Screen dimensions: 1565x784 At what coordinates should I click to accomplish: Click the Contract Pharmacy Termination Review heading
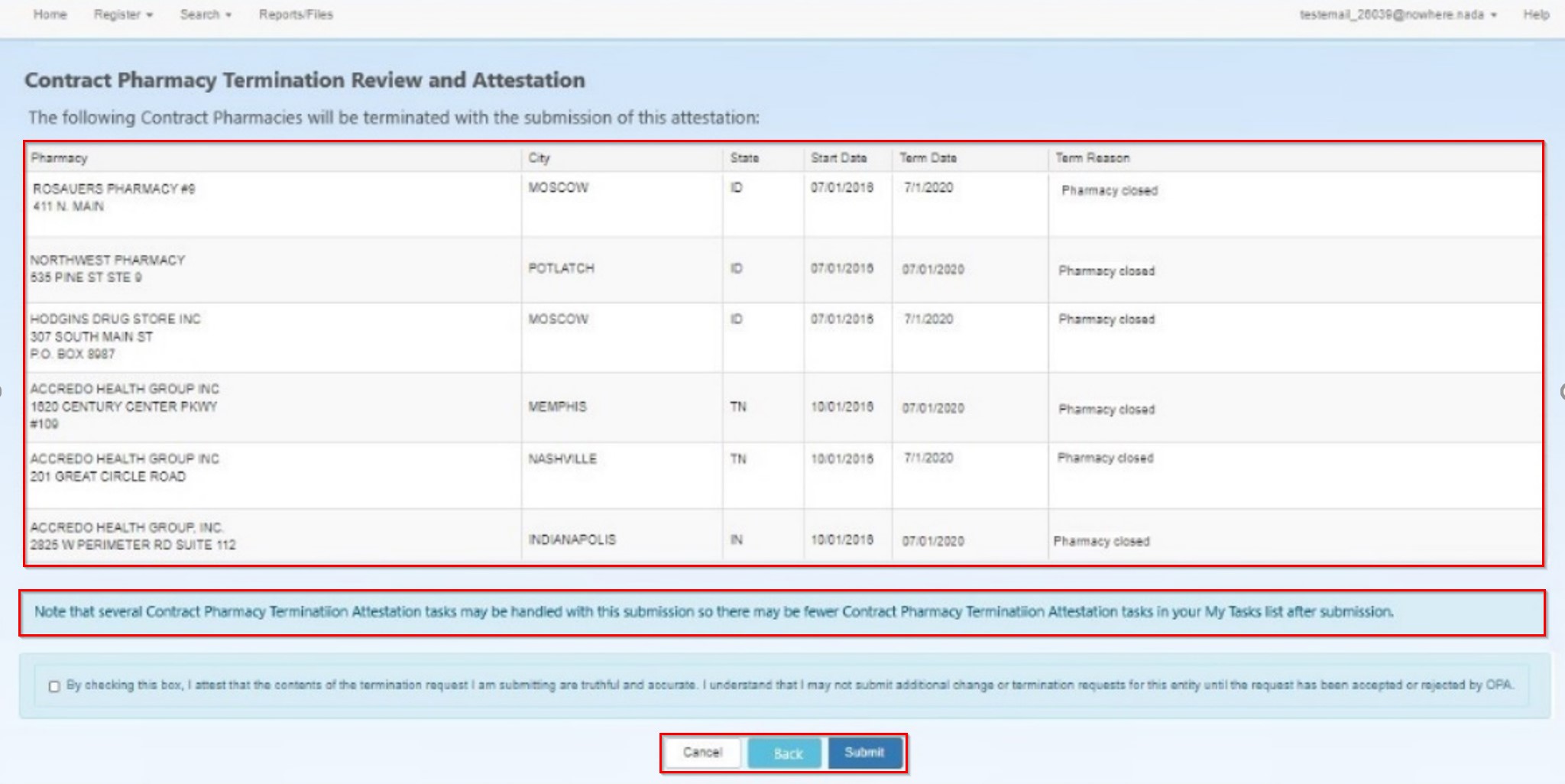click(305, 79)
